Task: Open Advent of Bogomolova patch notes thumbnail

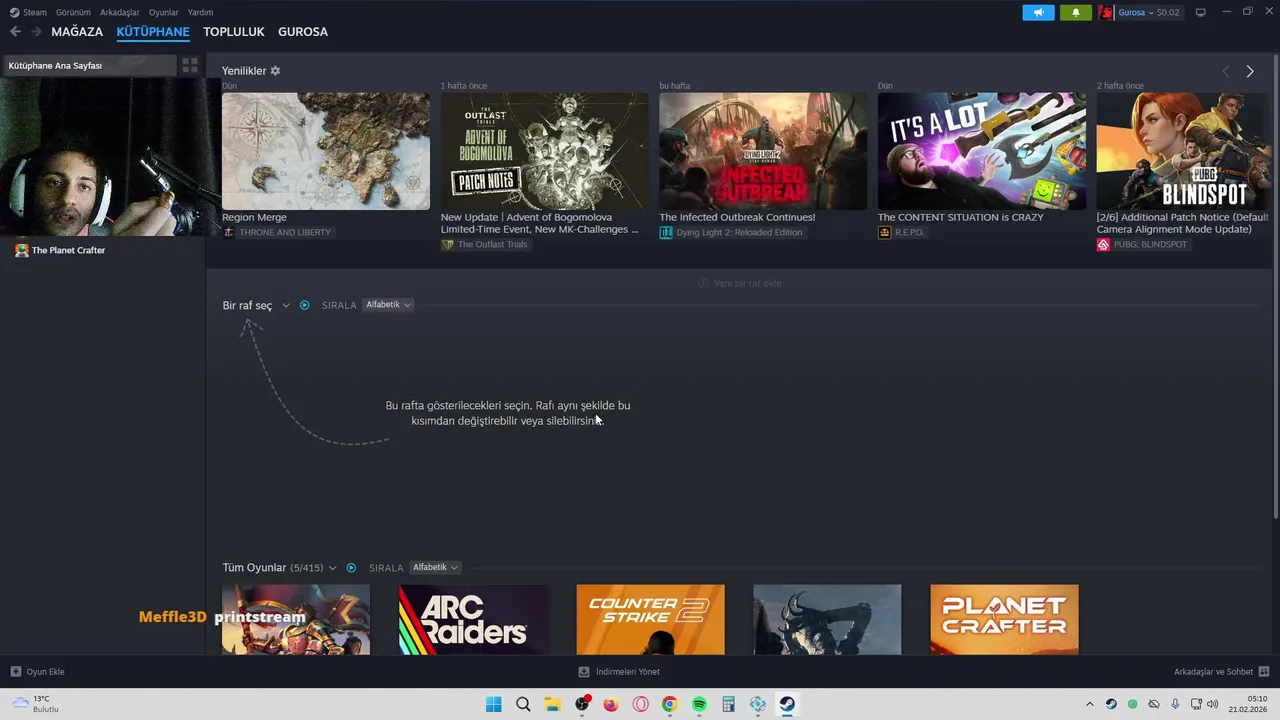Action: pyautogui.click(x=545, y=151)
